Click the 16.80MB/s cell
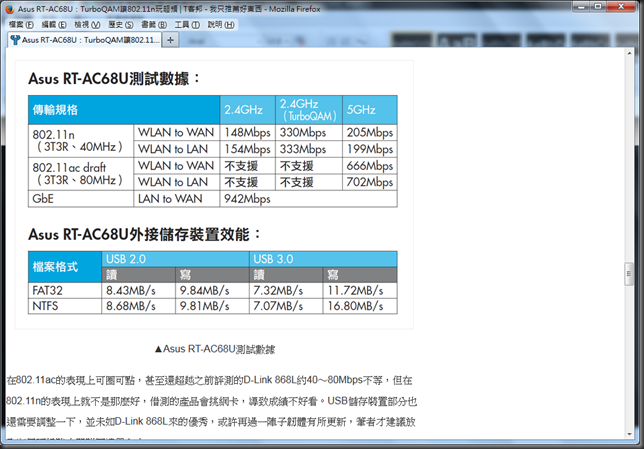This screenshot has height=449, width=644. 360,306
